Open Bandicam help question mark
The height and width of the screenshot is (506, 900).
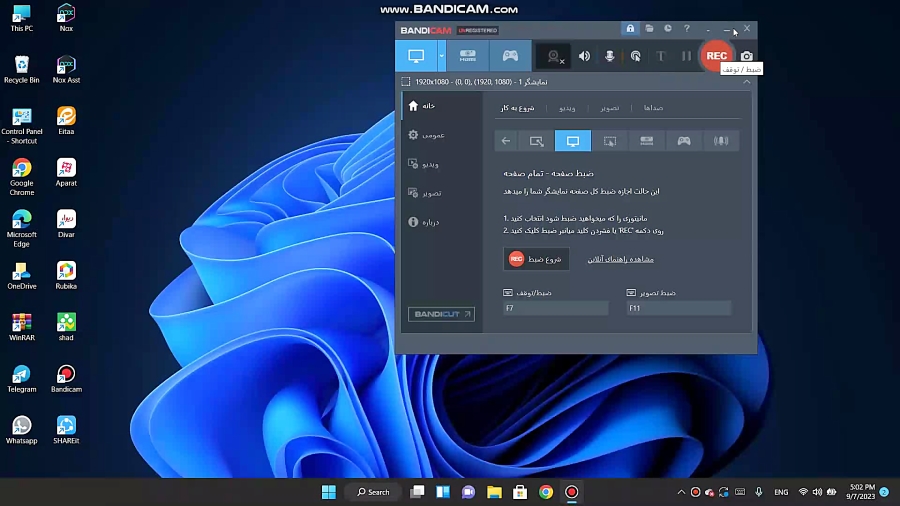[686, 28]
